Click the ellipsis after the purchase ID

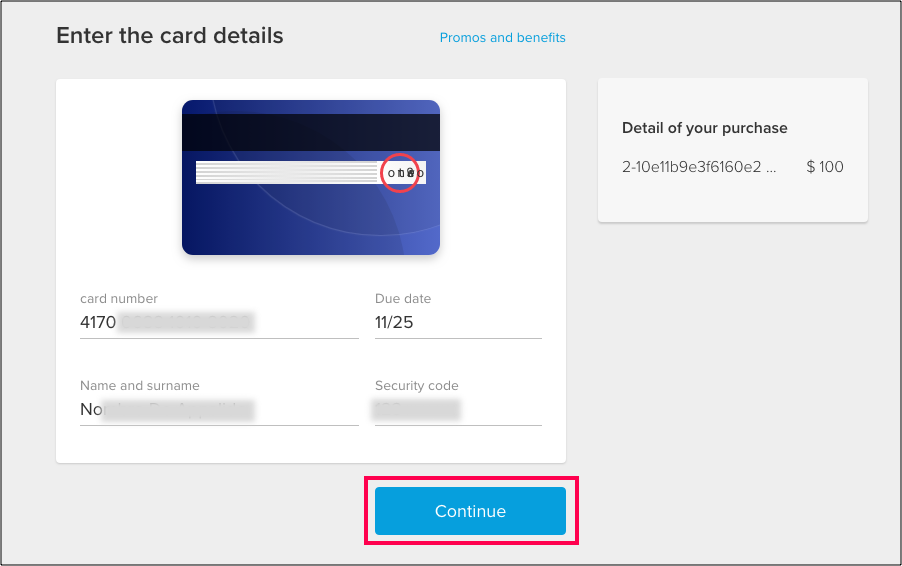(x=771, y=170)
